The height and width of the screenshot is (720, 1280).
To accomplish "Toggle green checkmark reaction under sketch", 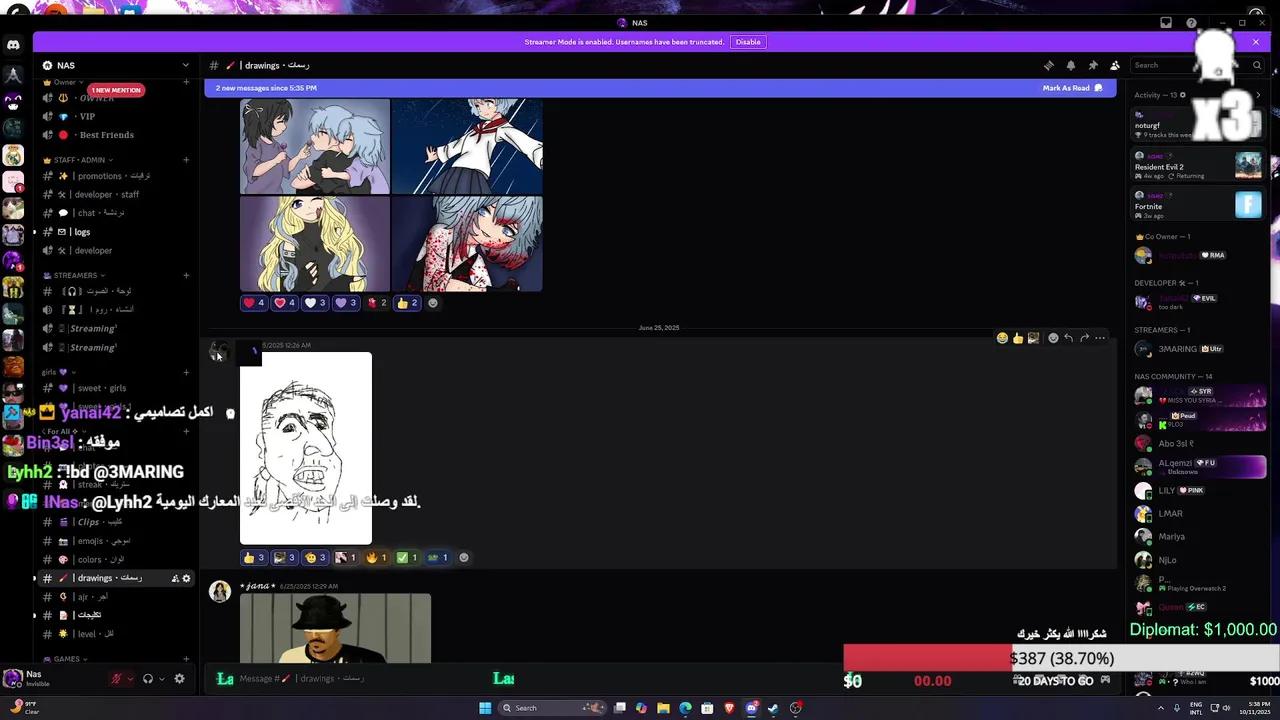I will (x=407, y=557).
